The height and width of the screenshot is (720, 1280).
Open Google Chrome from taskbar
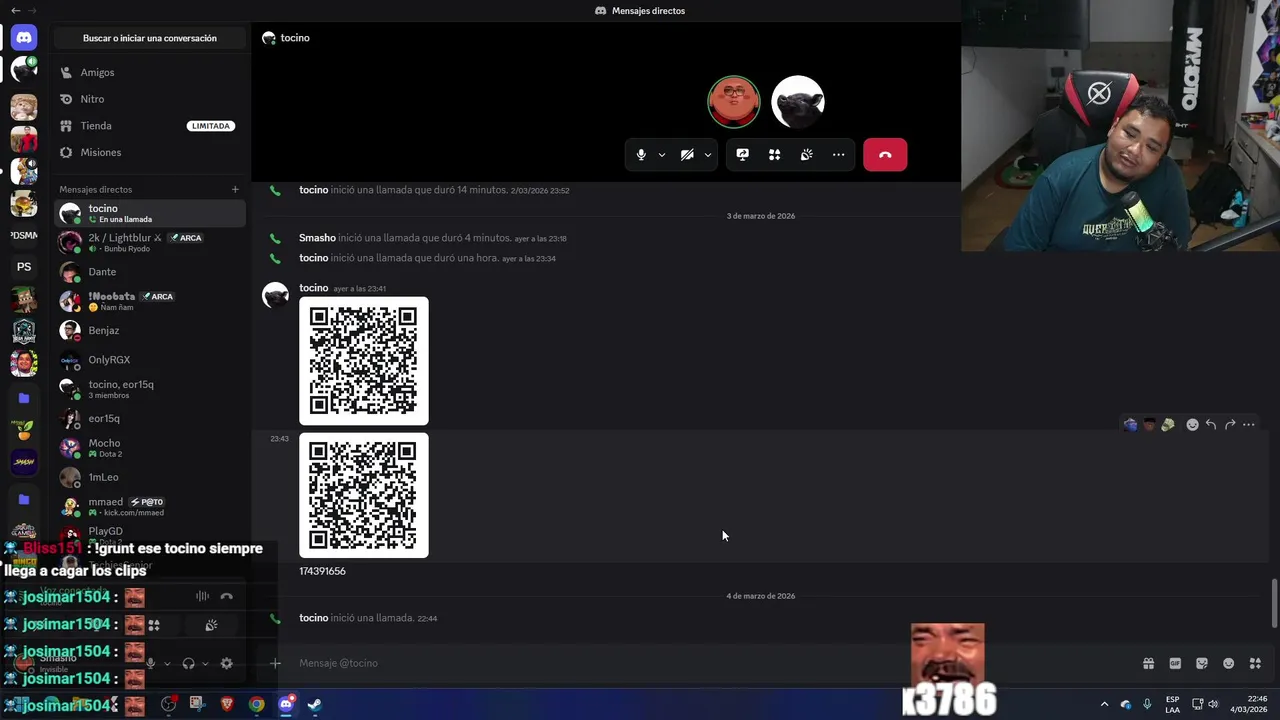tap(257, 704)
